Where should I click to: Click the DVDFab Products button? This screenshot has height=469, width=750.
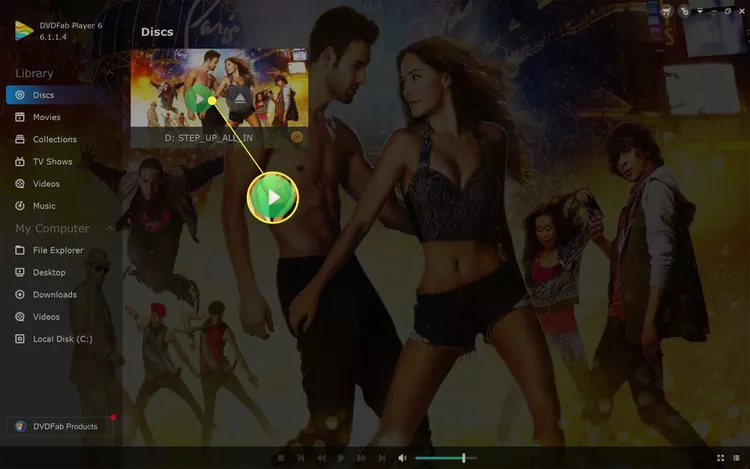pyautogui.click(x=60, y=426)
